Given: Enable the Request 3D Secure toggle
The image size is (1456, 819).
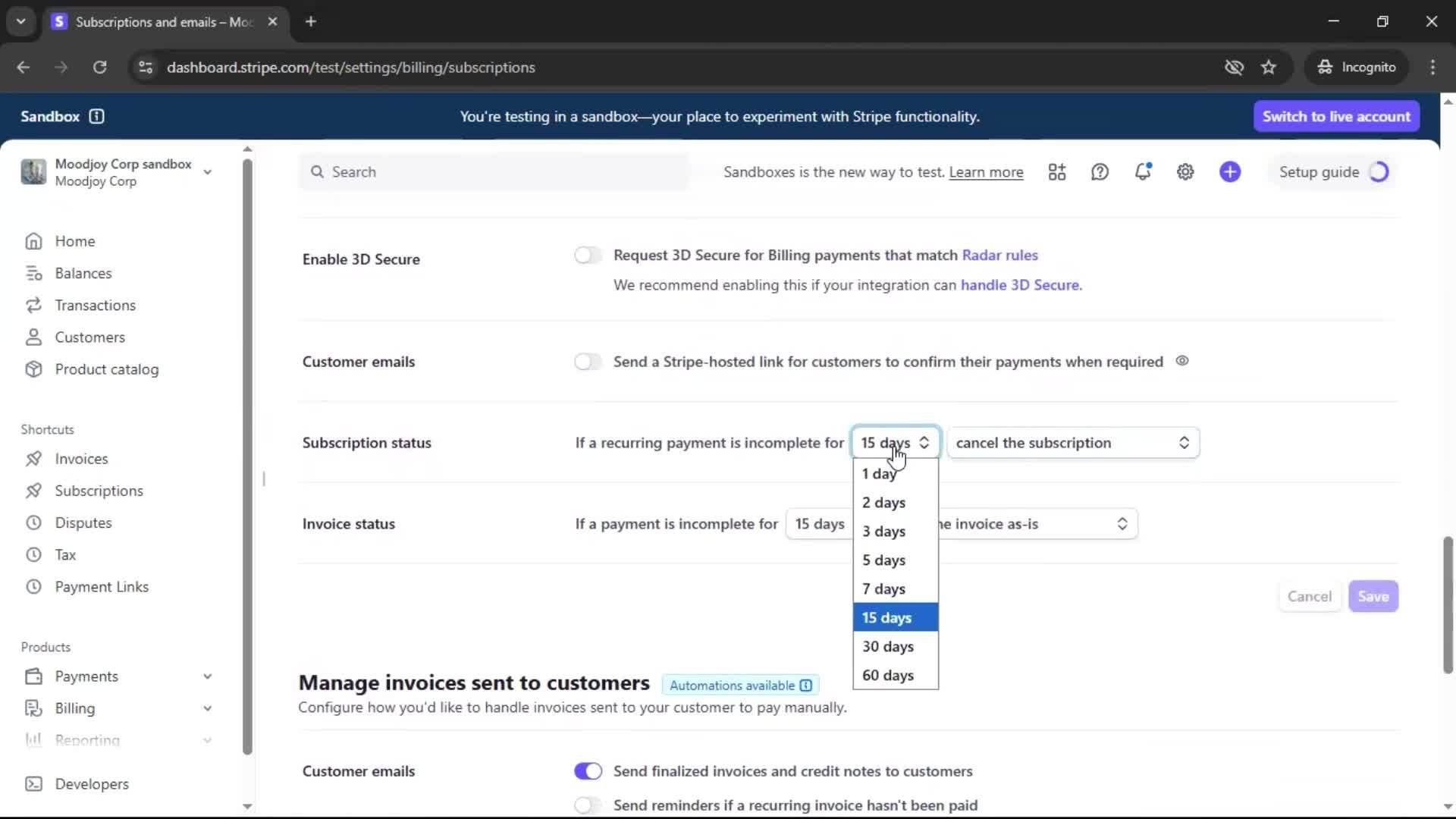Looking at the screenshot, I should click(588, 256).
